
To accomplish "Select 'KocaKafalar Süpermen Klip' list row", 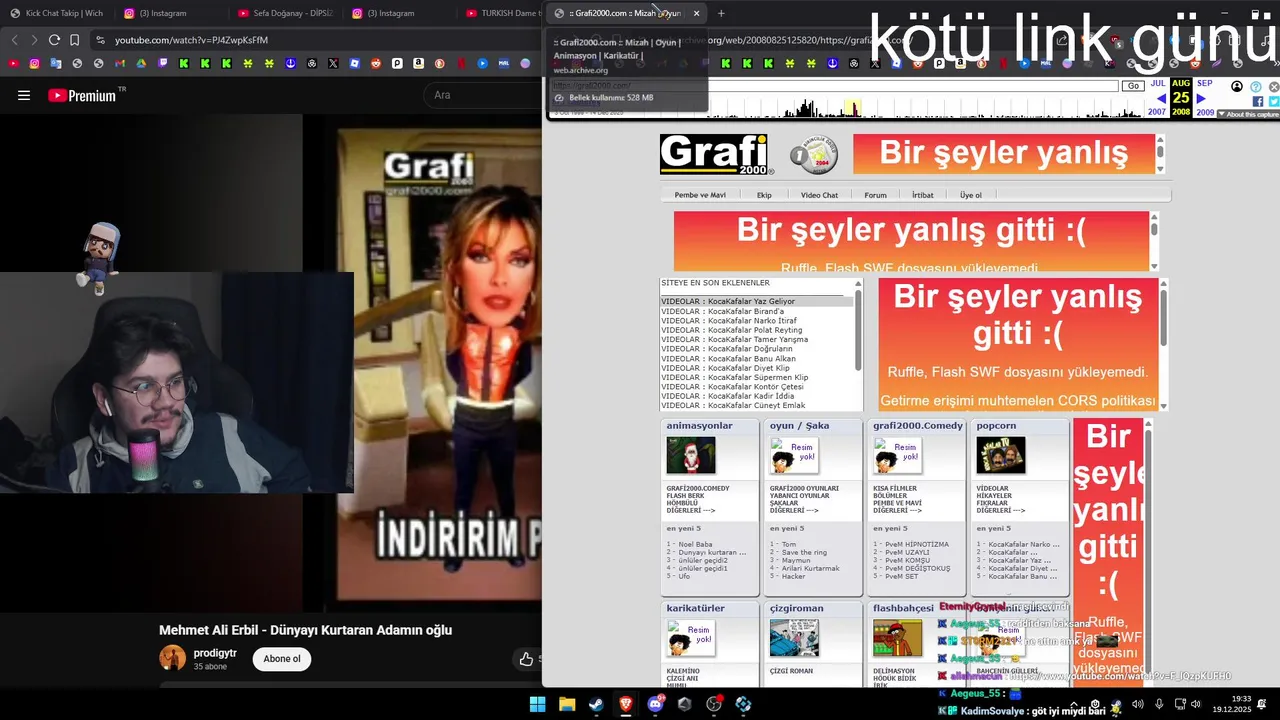I will [756, 378].
